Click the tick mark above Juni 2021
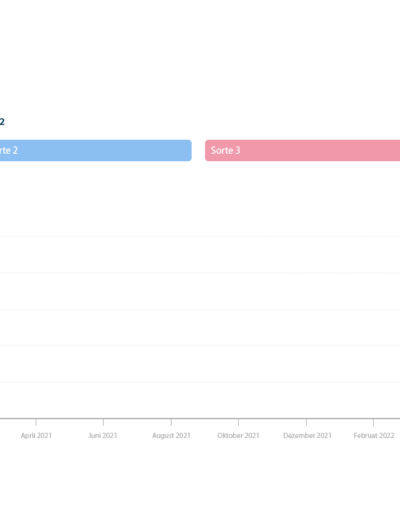Viewport: 400px width, 516px height. [x=103, y=422]
